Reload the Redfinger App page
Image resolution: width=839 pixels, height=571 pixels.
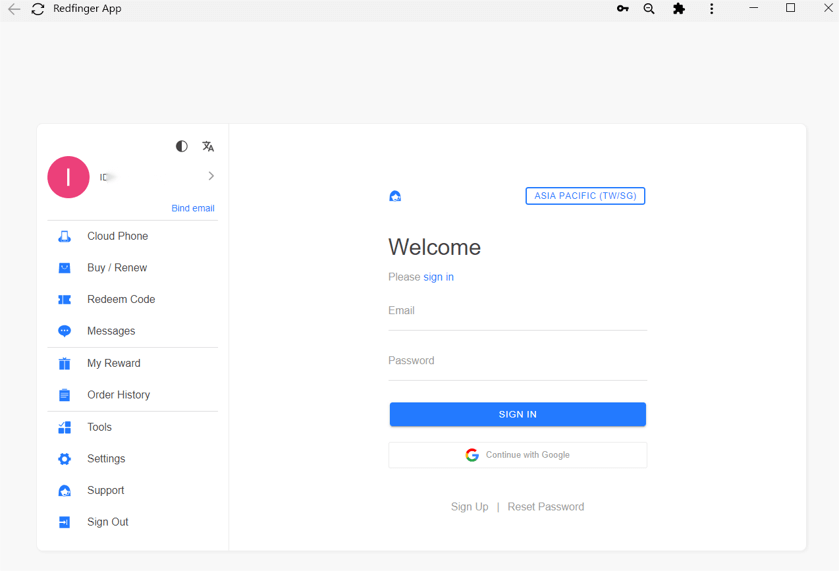(x=37, y=9)
